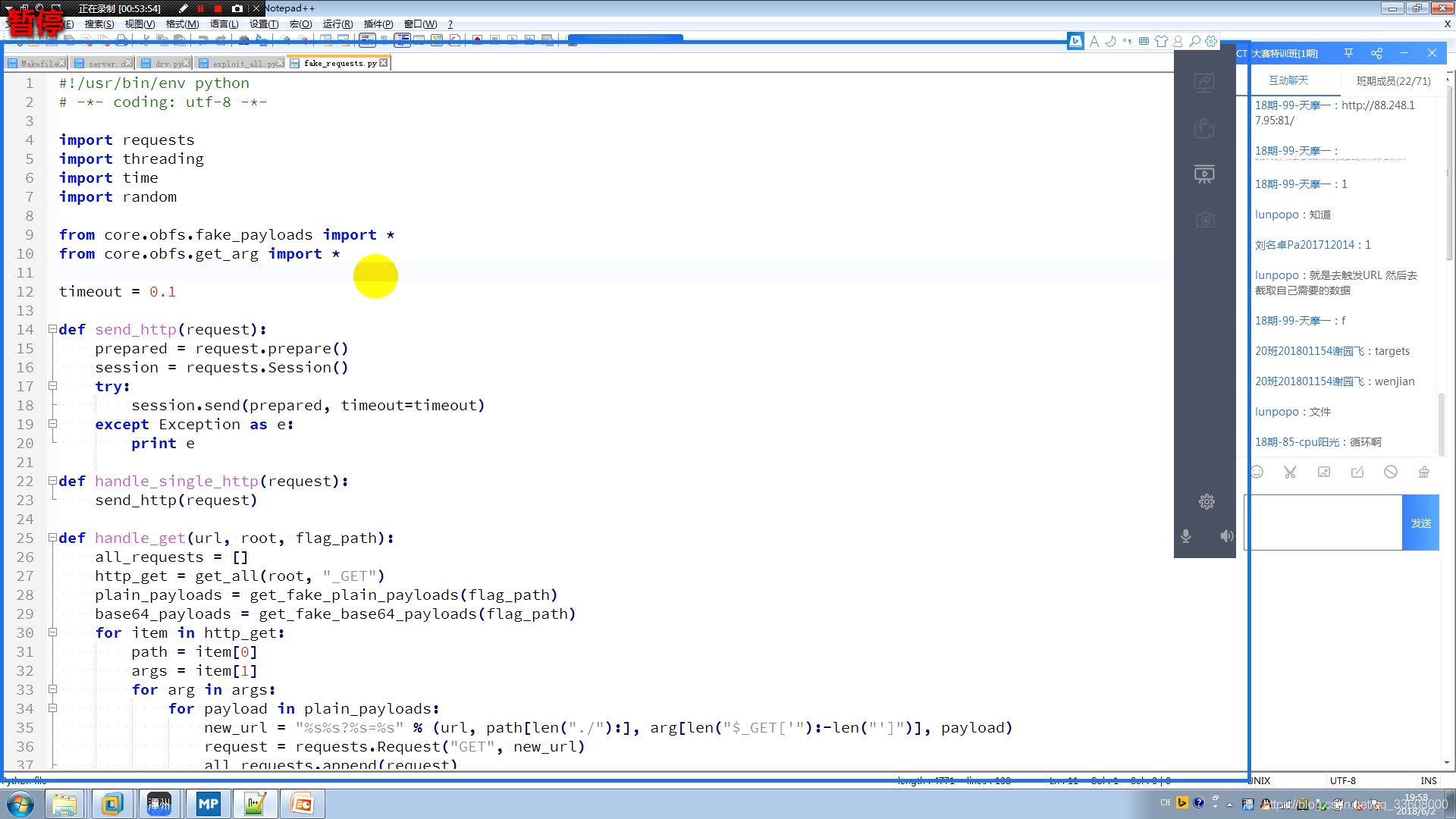The image size is (1456, 819).
Task: Stop the screen recording
Action: pyautogui.click(x=218, y=8)
